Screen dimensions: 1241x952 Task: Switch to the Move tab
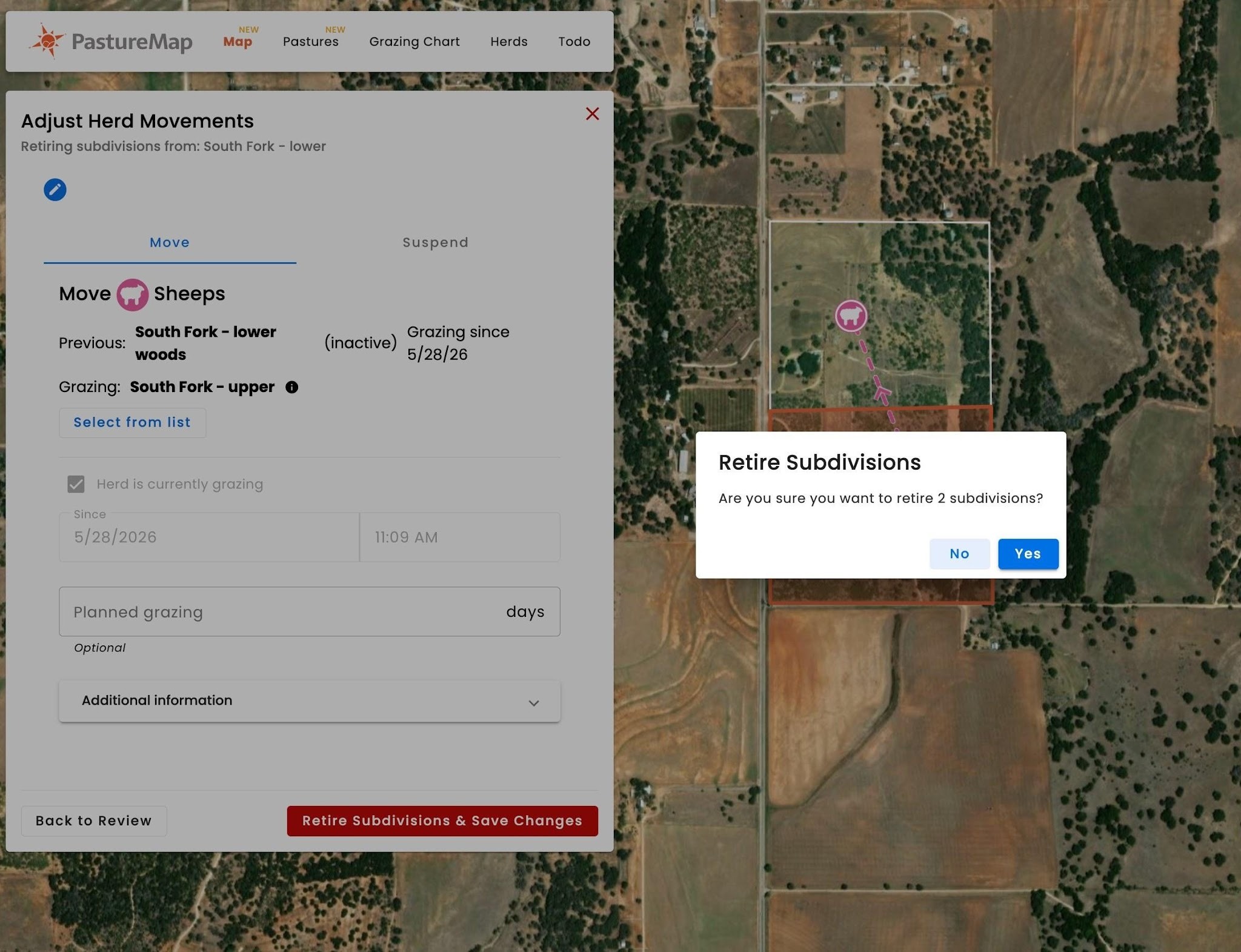[170, 243]
